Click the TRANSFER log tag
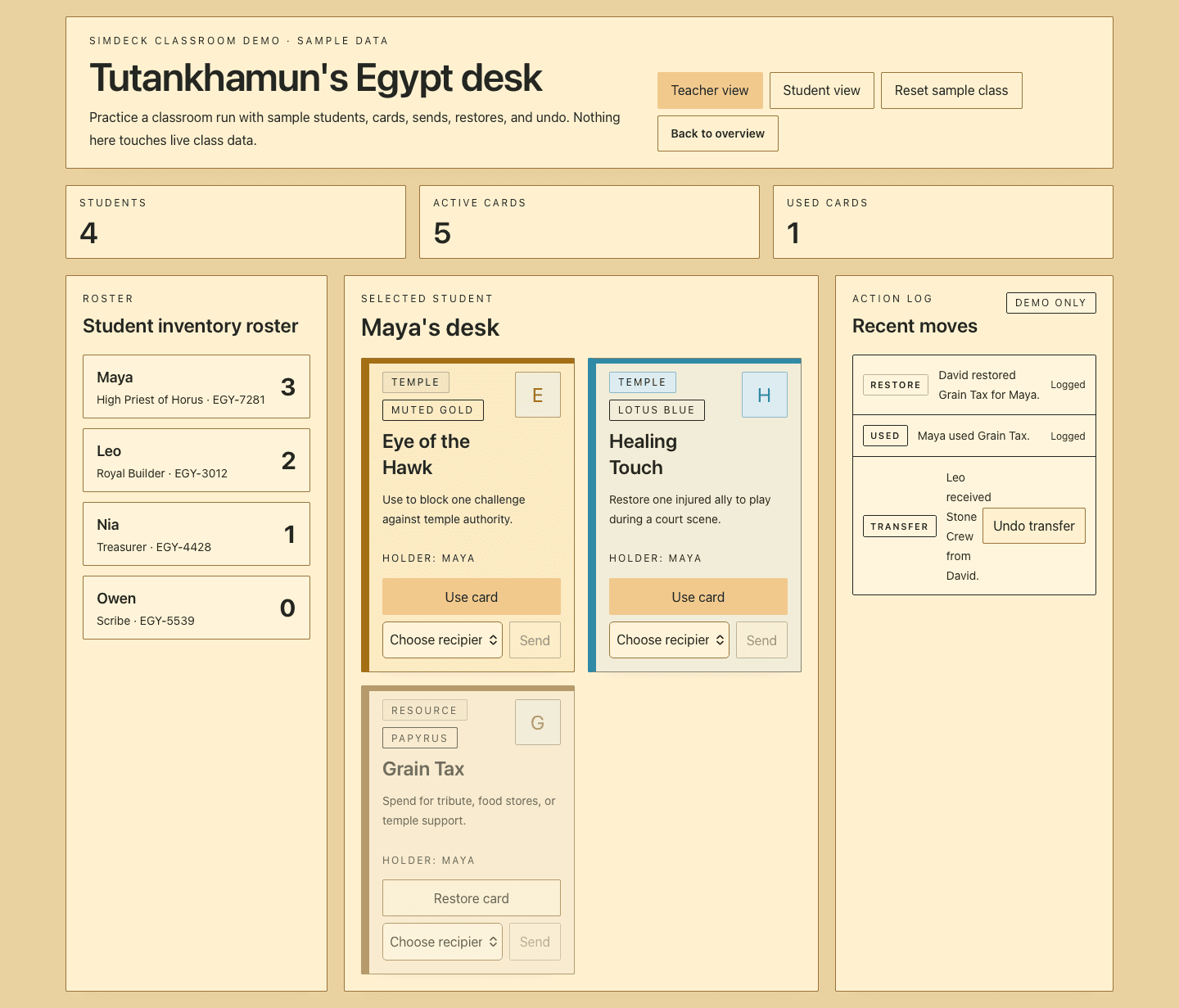 (x=900, y=527)
